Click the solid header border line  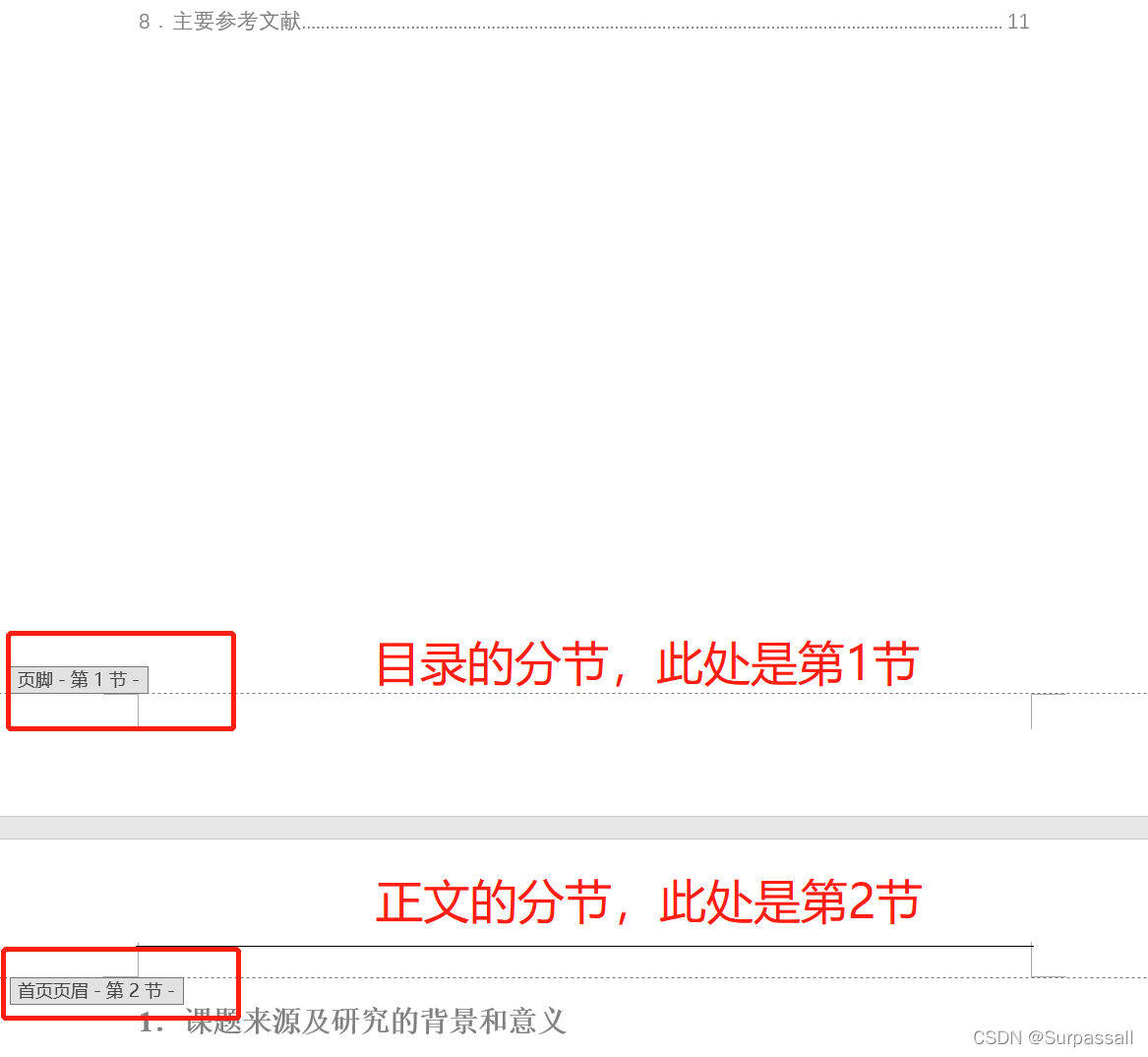coord(584,947)
